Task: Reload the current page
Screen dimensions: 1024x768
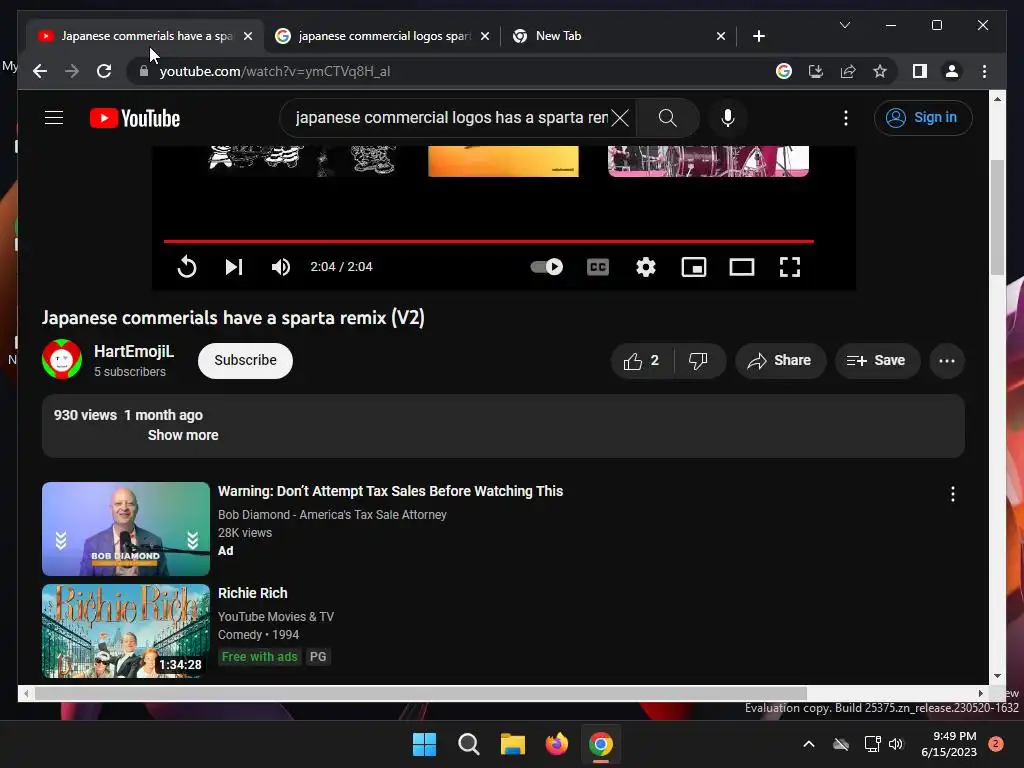Action: (104, 71)
